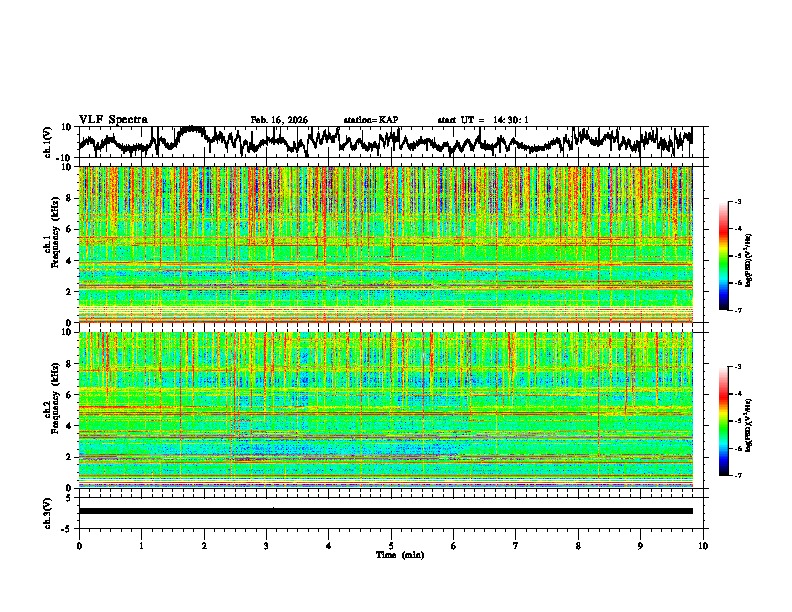Viewport: 792px width, 612px height.
Task: Click the log(PSD) label beside ch.1 colorbar
Action: point(749,261)
